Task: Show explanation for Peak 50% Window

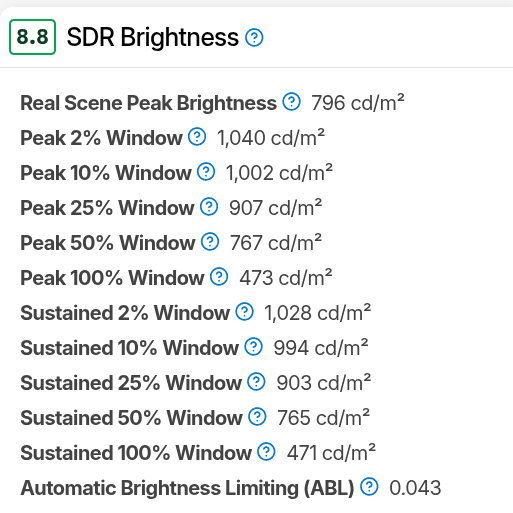Action: [x=210, y=242]
